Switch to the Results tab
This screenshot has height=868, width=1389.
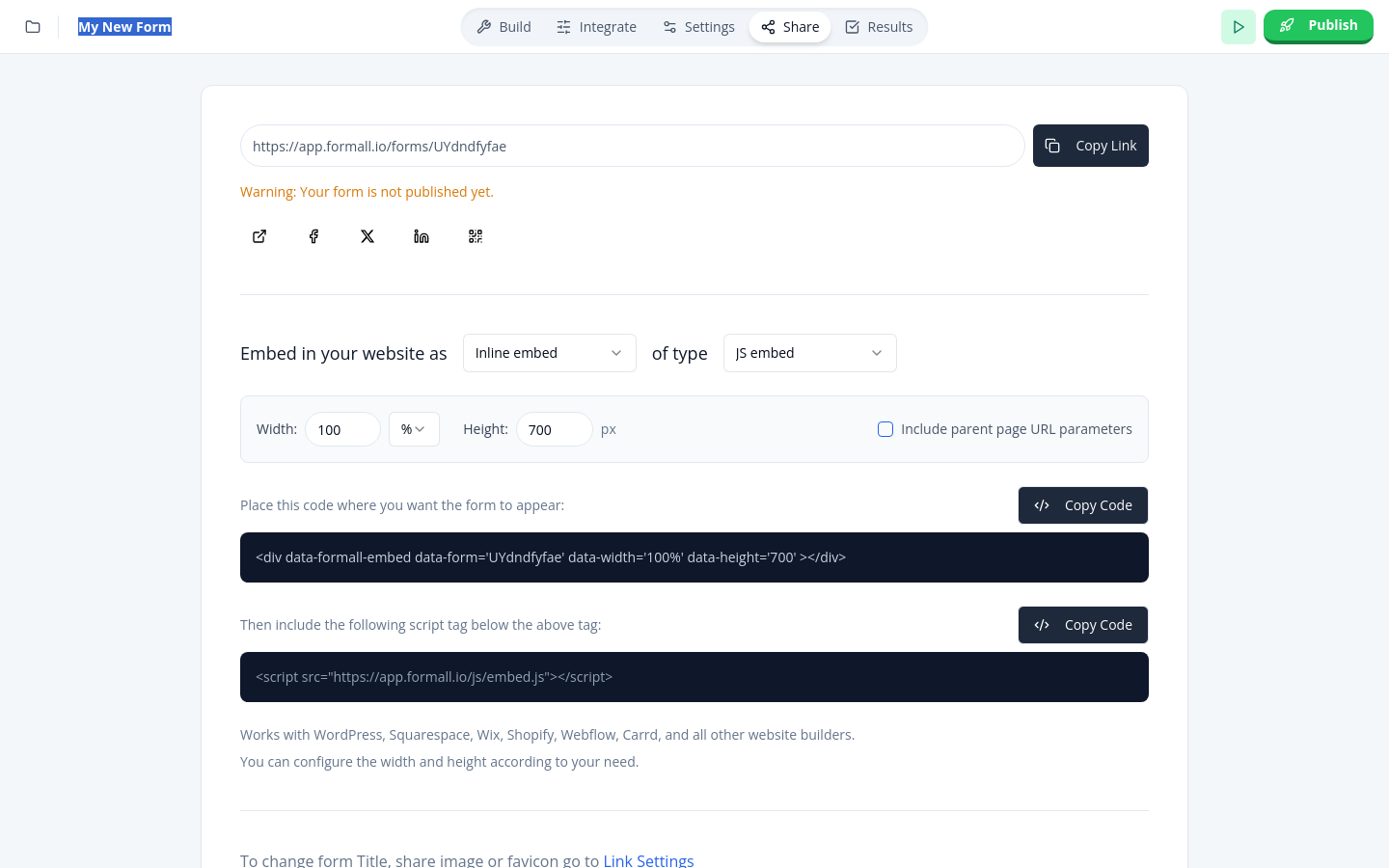coord(879,27)
